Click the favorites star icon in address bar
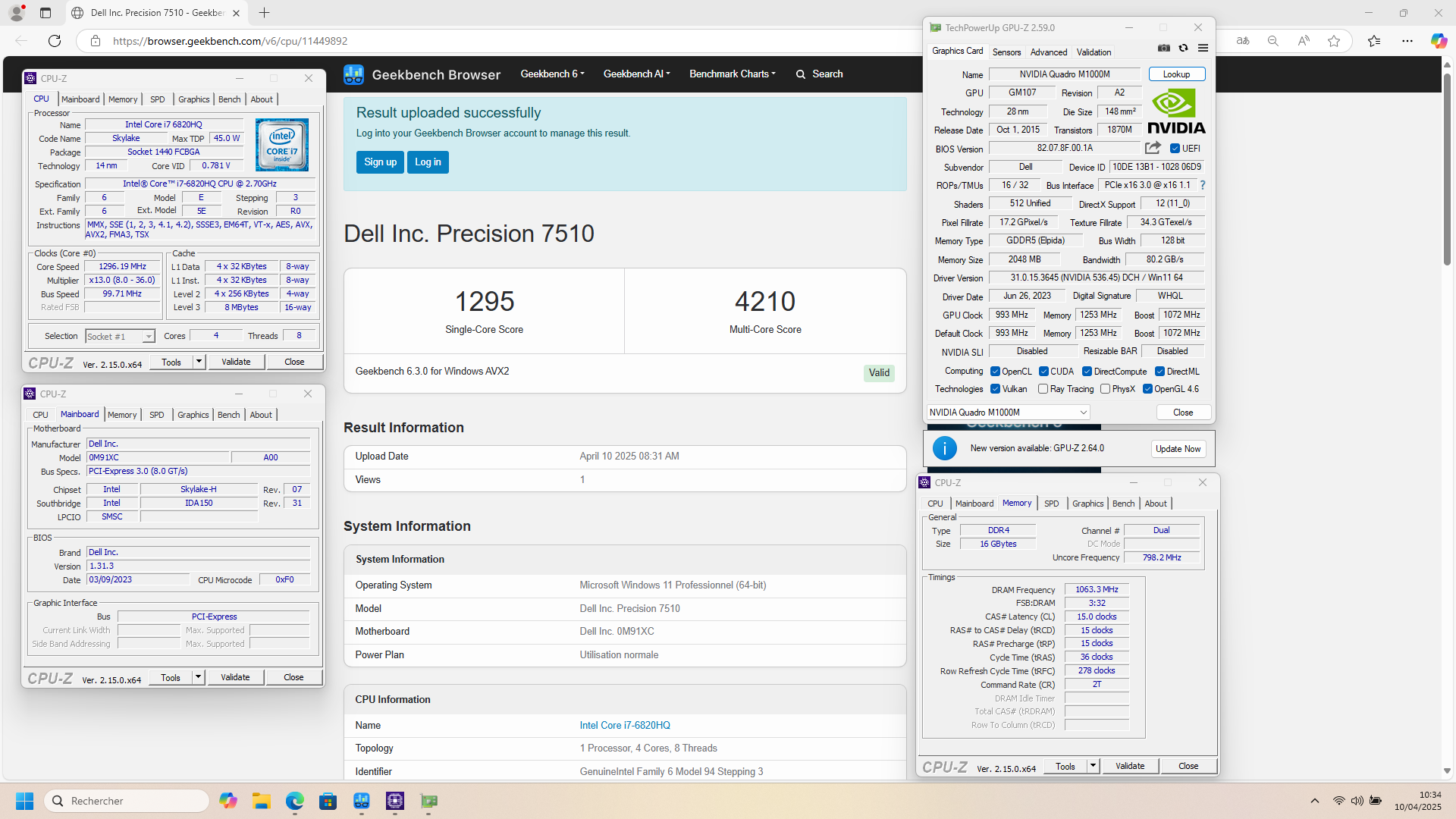 click(x=1334, y=41)
